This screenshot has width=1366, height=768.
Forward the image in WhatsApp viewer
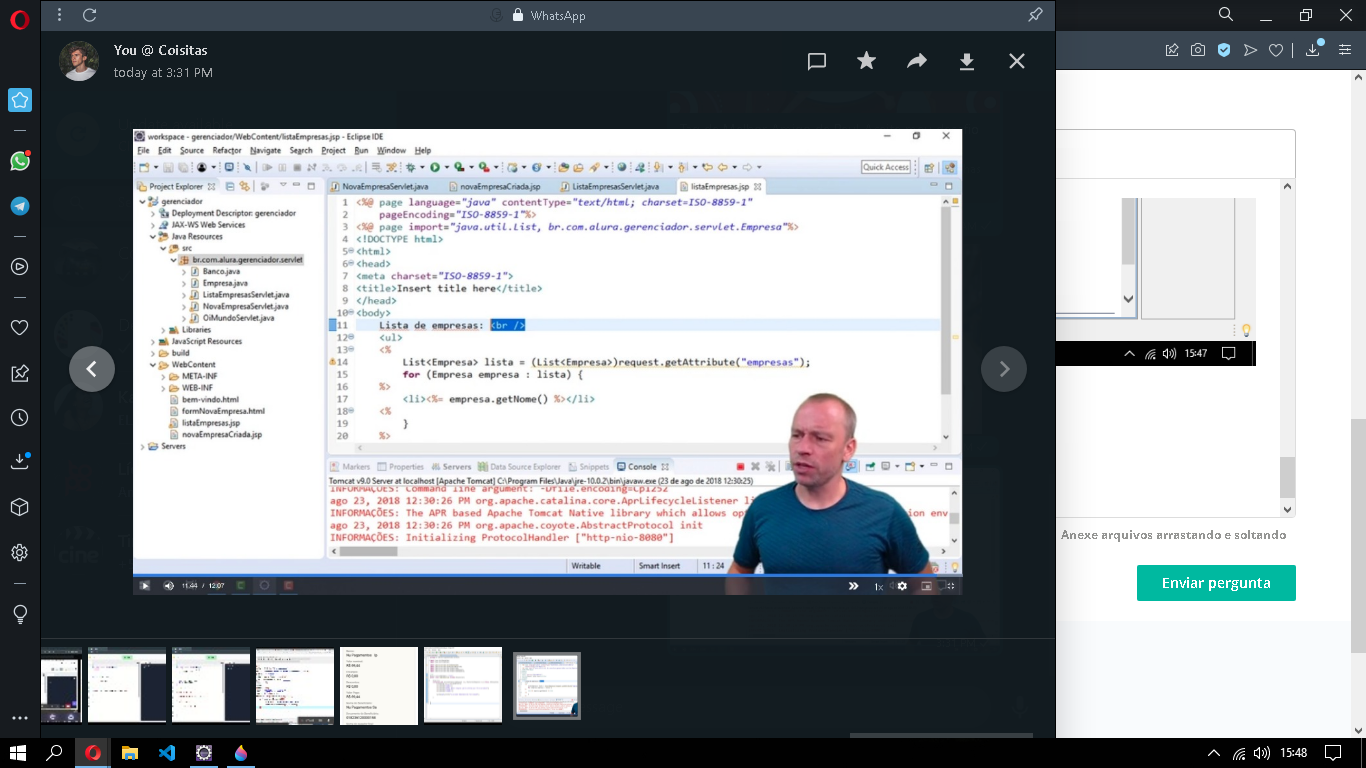917,61
